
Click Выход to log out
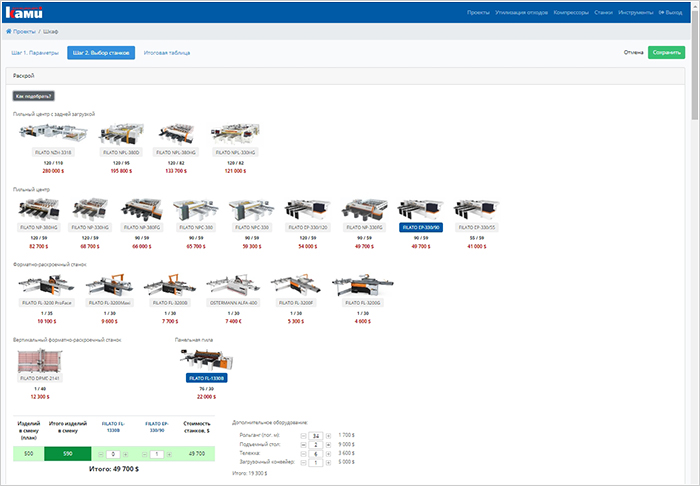671,12
